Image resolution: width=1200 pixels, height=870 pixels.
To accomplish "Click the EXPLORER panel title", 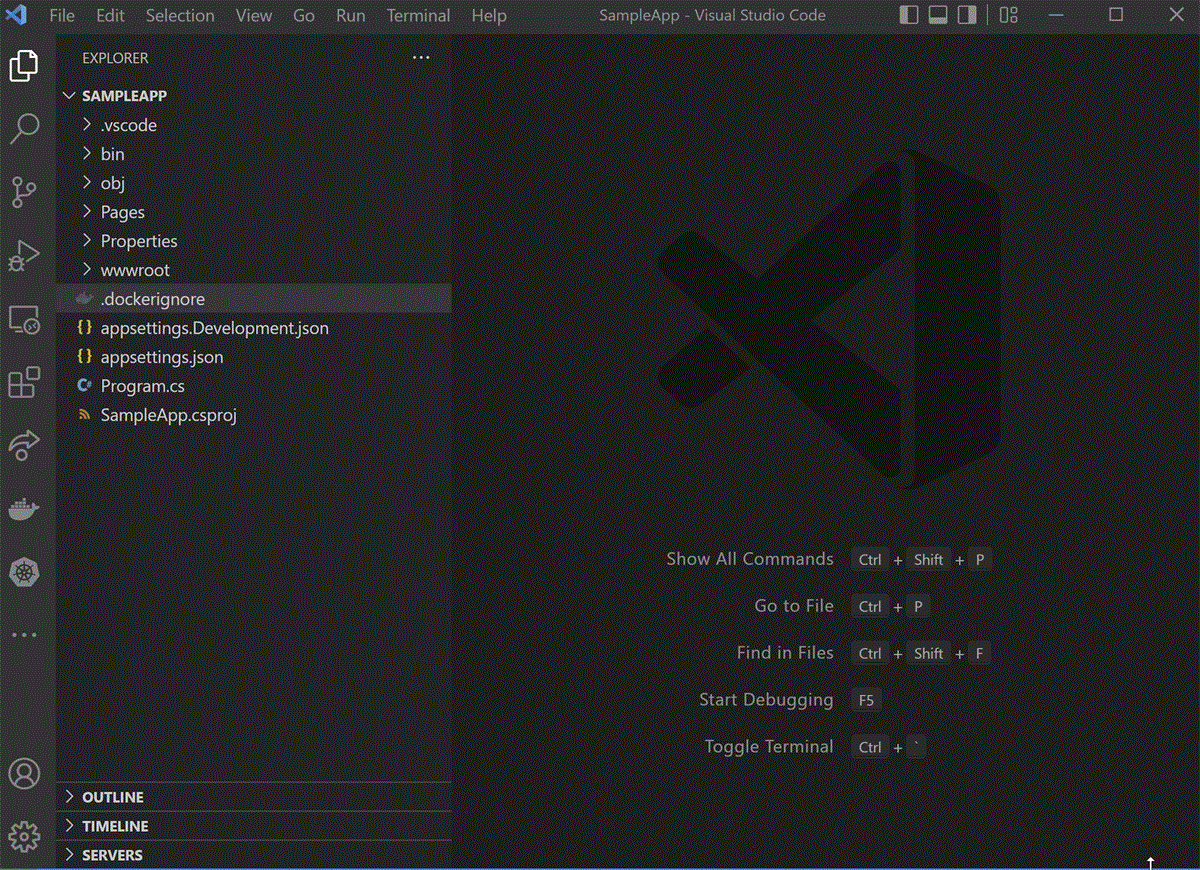I will 115,58.
